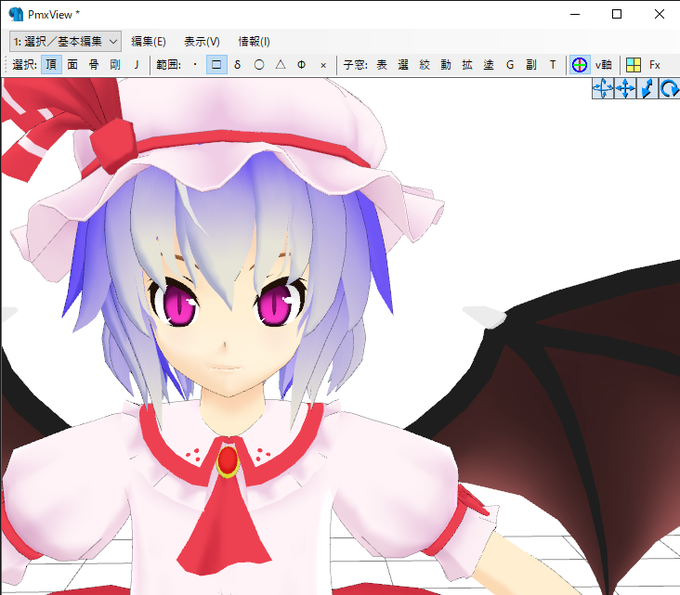Open the 表 sub-window
The image size is (680, 595).
[382, 65]
